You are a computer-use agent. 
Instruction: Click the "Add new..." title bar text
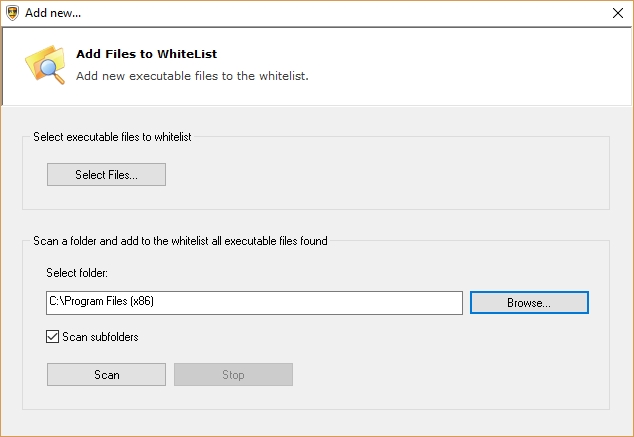click(x=54, y=13)
